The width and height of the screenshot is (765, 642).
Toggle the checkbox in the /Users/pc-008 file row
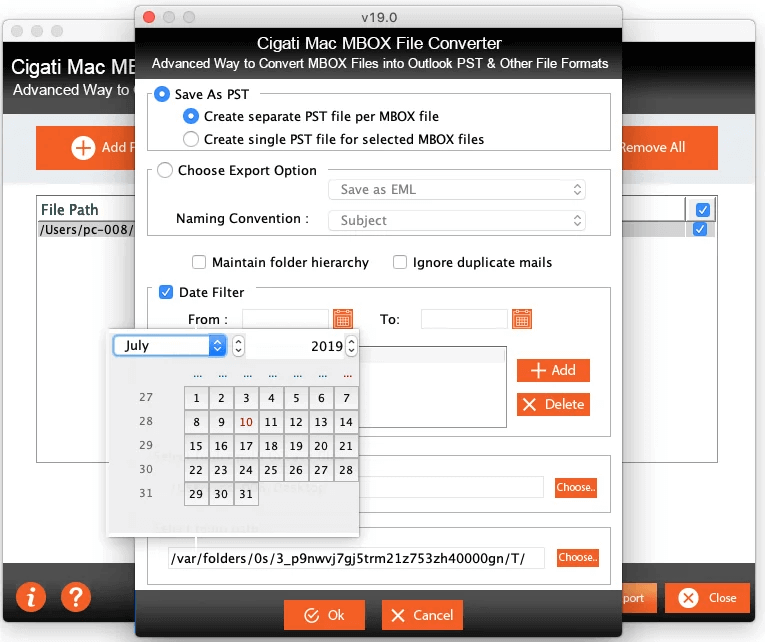(700, 229)
